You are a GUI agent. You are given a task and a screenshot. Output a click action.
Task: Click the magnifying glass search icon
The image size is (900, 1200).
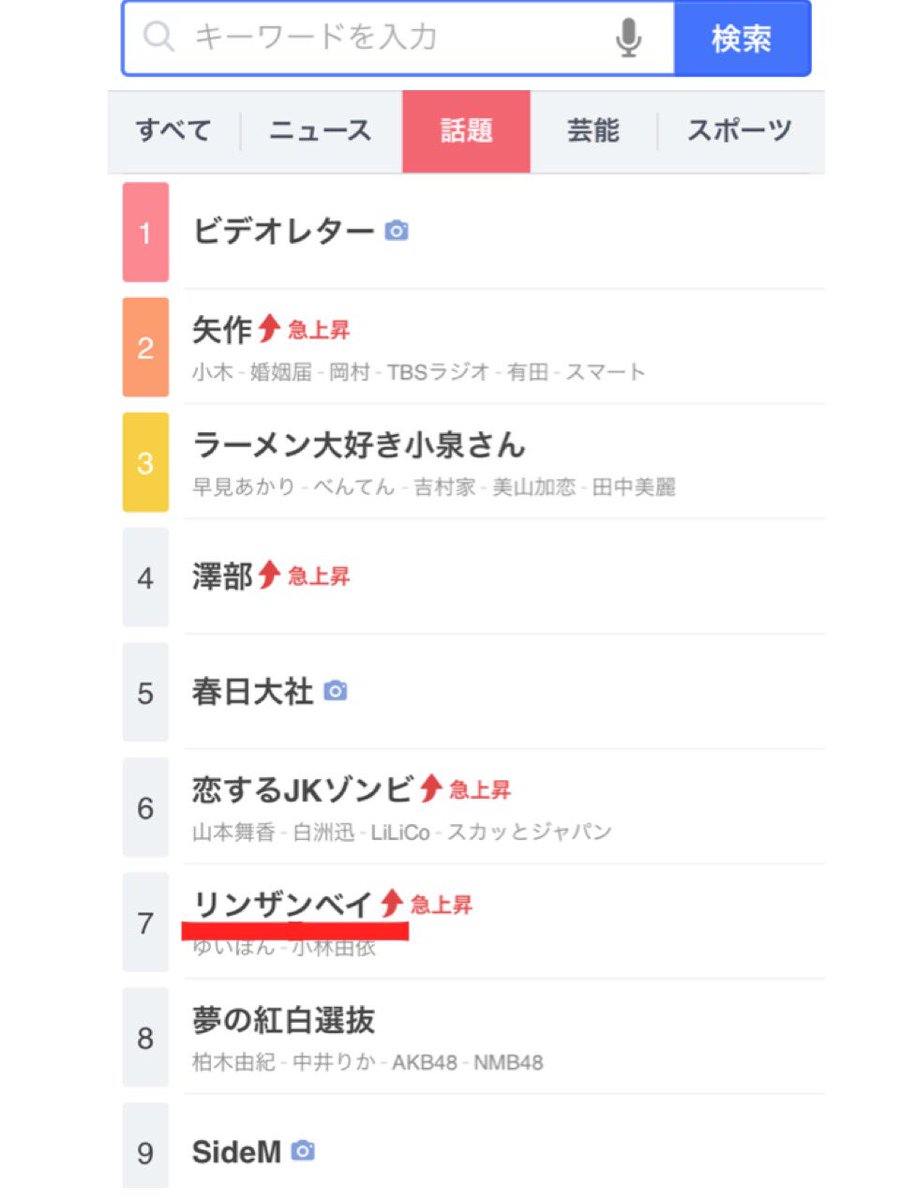click(158, 38)
